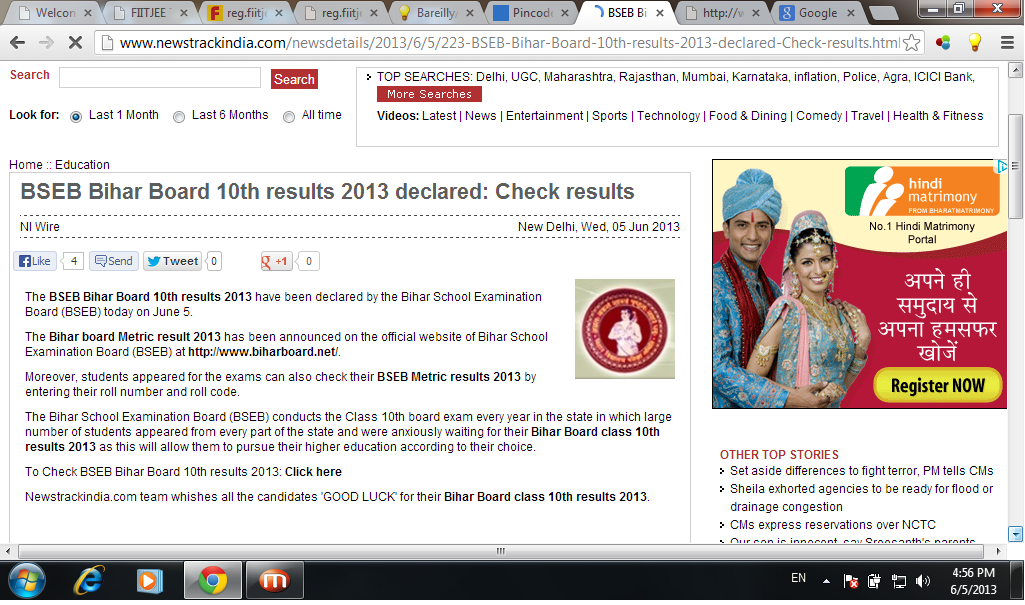Open Action Center flag tray icon

coord(850,581)
